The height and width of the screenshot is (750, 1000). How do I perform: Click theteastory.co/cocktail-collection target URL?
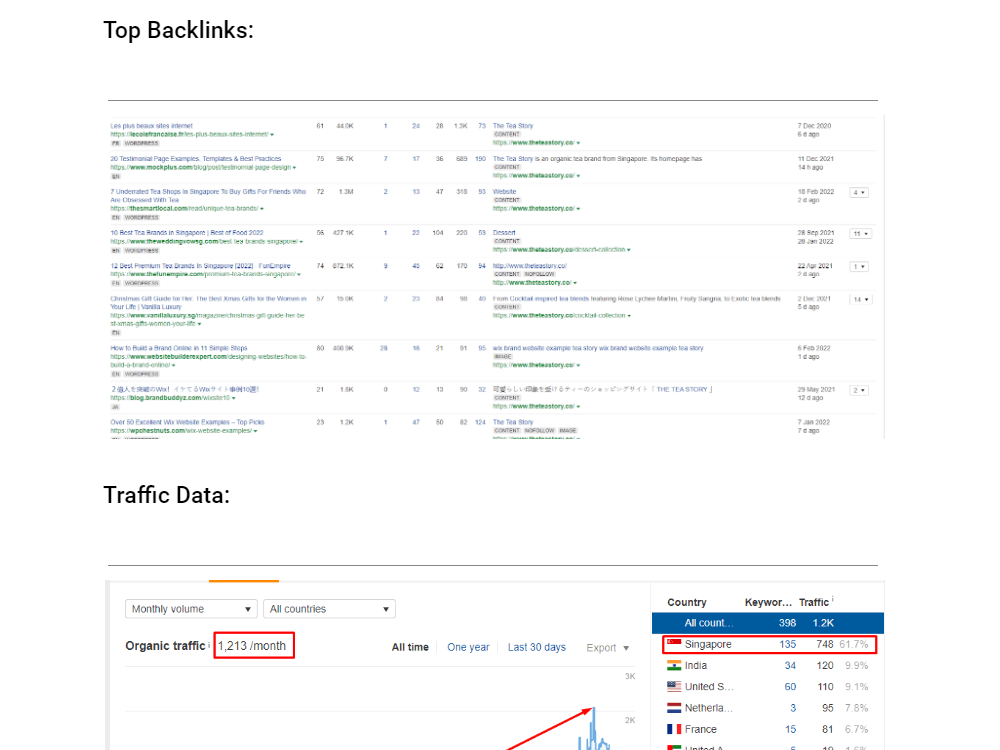pos(559,316)
